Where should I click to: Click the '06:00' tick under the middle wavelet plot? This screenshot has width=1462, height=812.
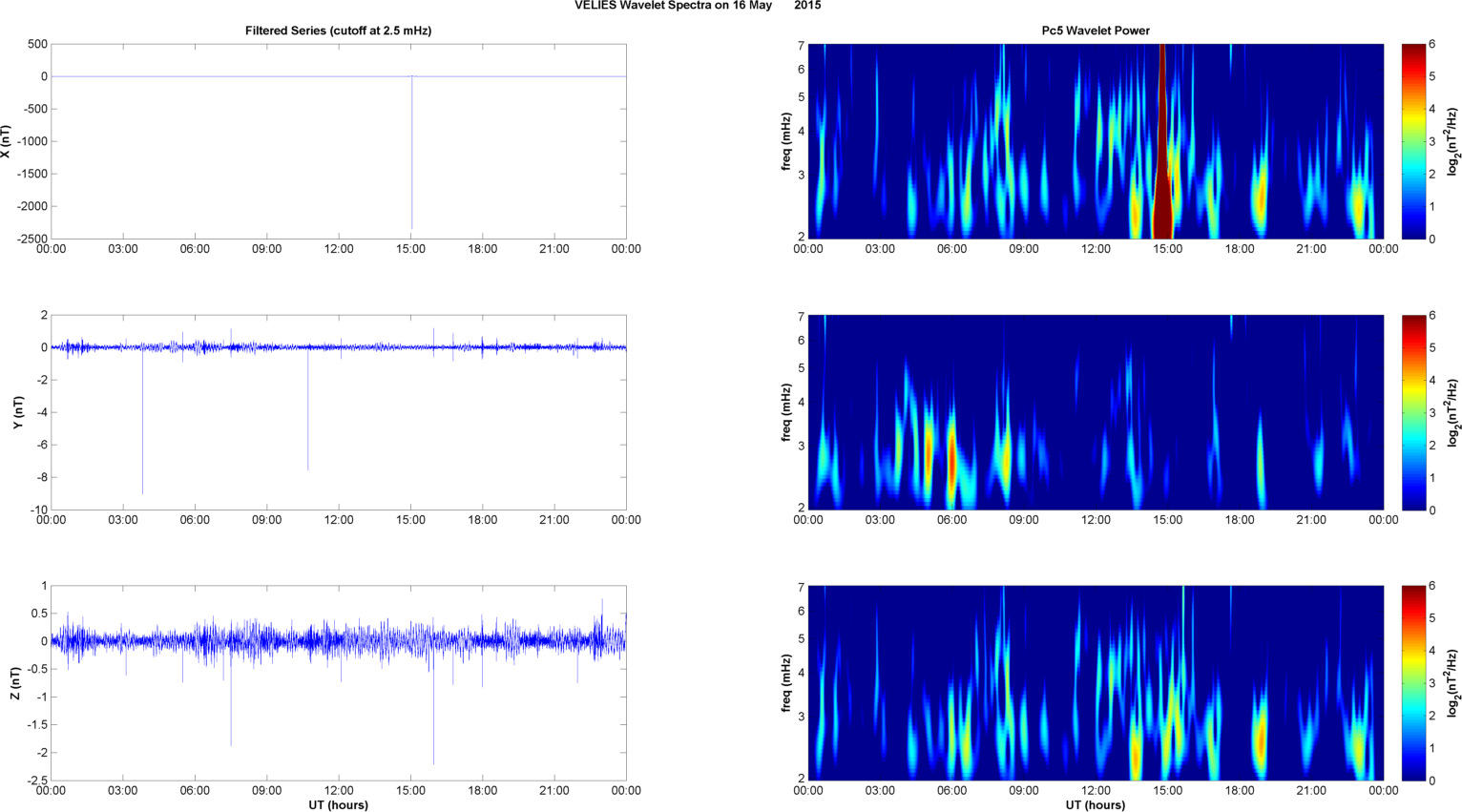coord(951,520)
